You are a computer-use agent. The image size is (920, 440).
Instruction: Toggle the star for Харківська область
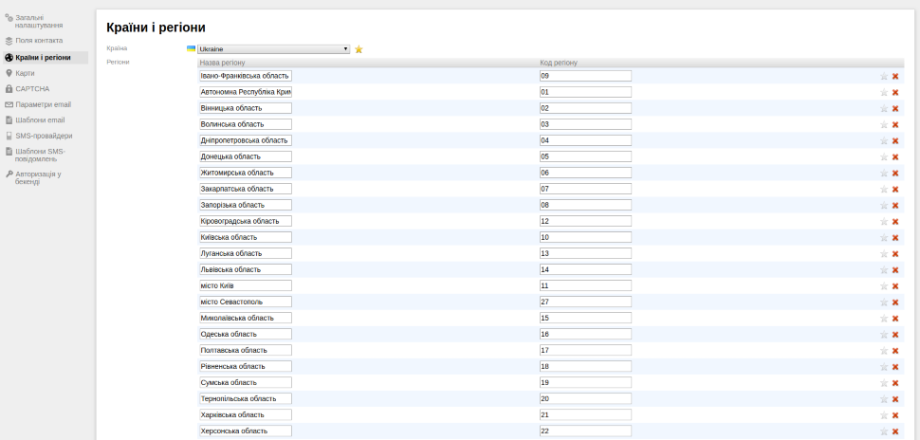pos(883,415)
